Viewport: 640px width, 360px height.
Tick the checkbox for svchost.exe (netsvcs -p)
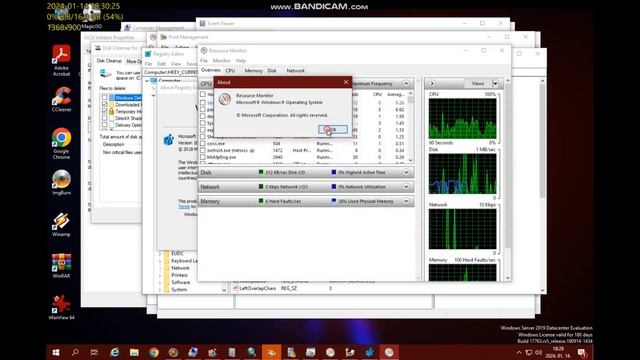pyautogui.click(x=203, y=150)
